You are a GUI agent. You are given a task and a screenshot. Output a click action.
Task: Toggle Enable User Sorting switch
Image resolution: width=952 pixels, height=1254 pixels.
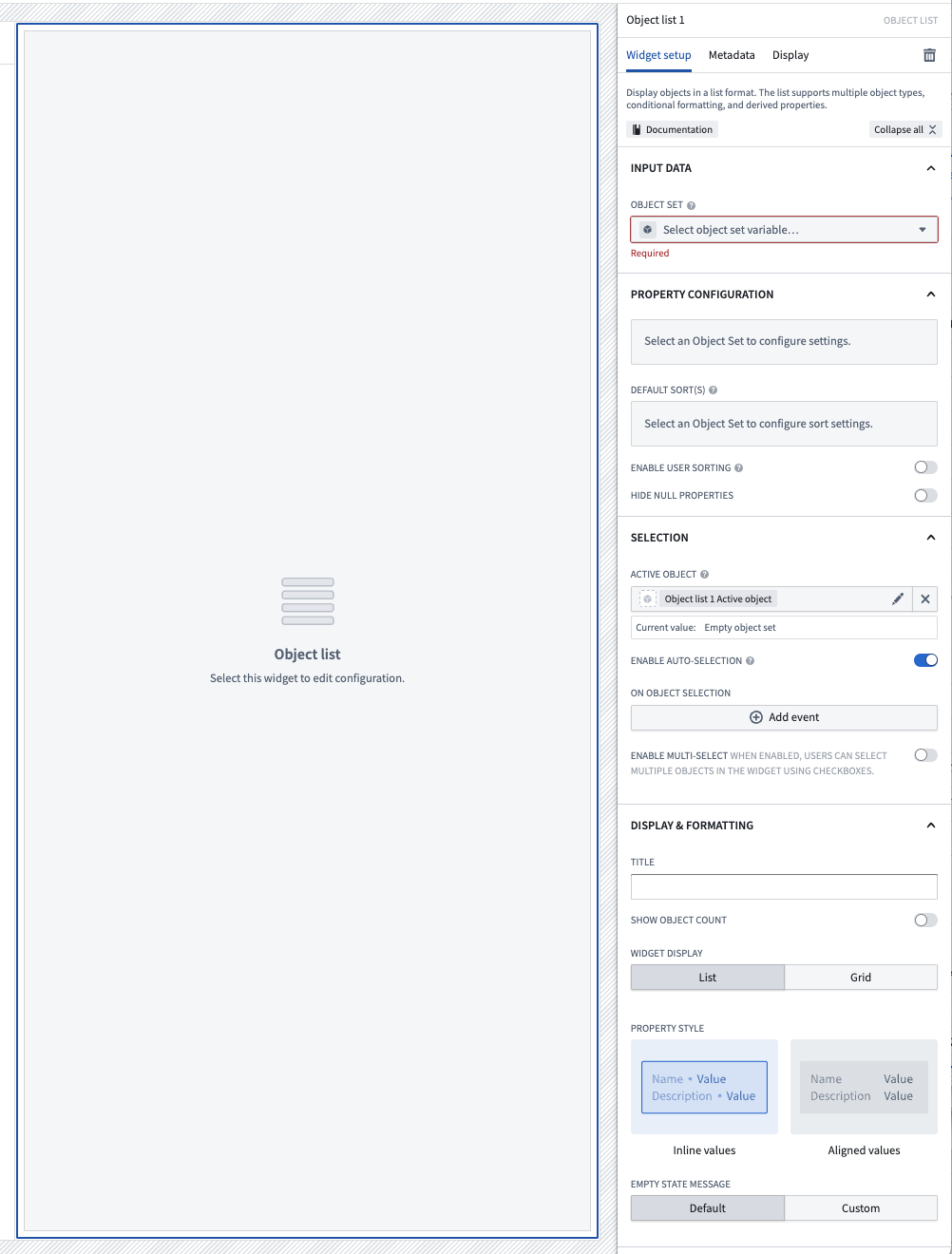(925, 467)
